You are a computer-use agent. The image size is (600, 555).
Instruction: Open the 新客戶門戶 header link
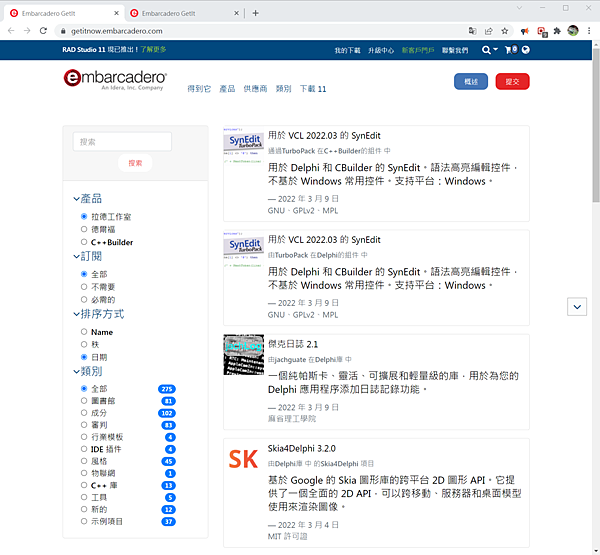418,50
